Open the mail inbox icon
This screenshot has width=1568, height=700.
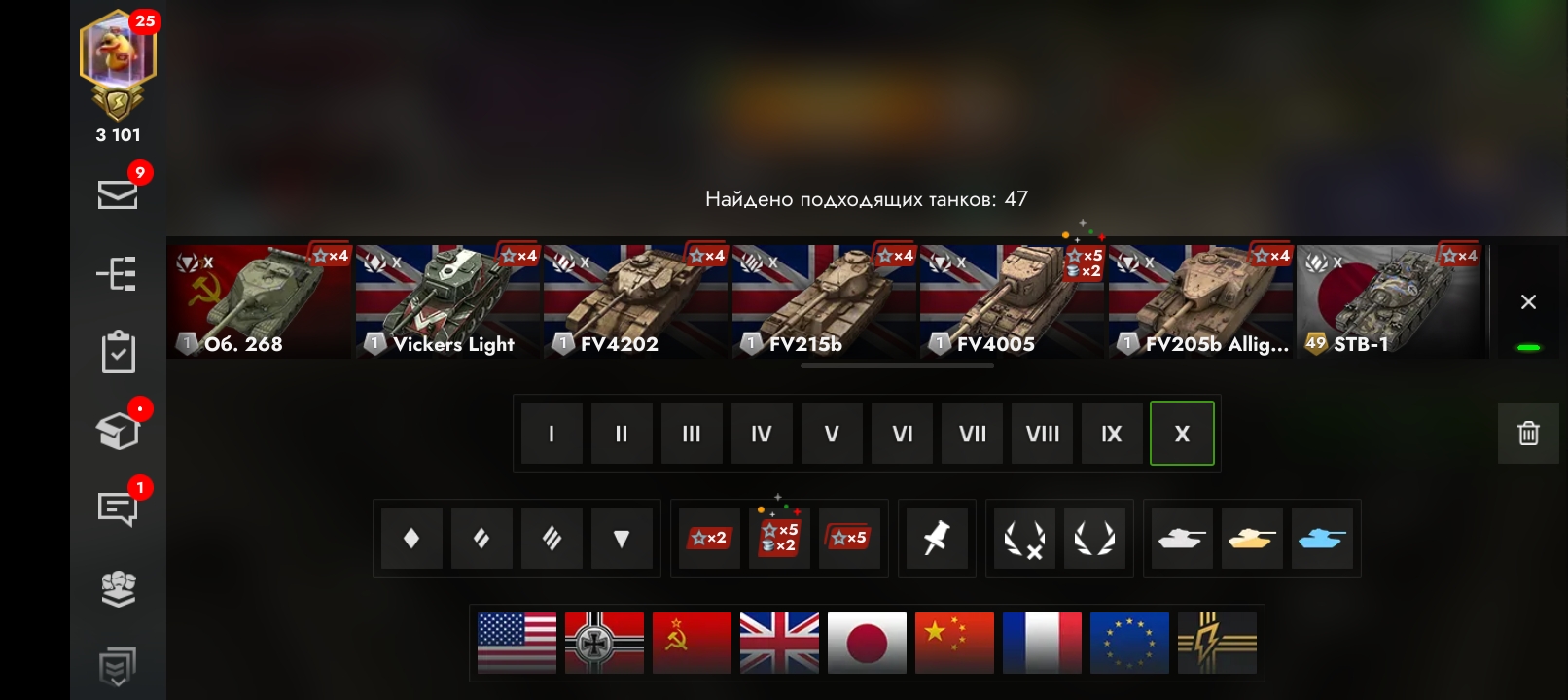coord(118,194)
